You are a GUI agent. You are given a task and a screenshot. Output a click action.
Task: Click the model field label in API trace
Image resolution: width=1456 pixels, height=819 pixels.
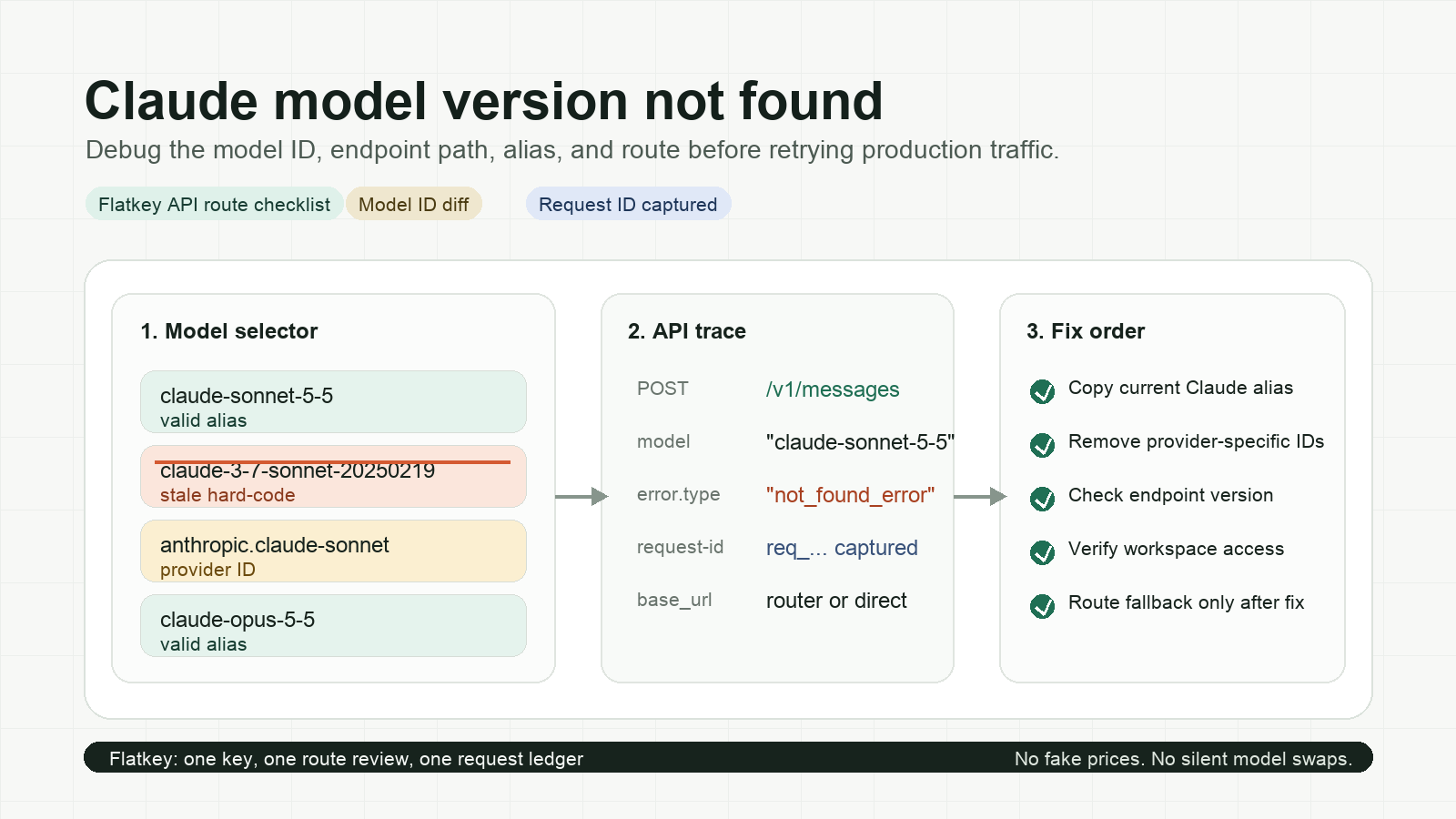tap(663, 441)
